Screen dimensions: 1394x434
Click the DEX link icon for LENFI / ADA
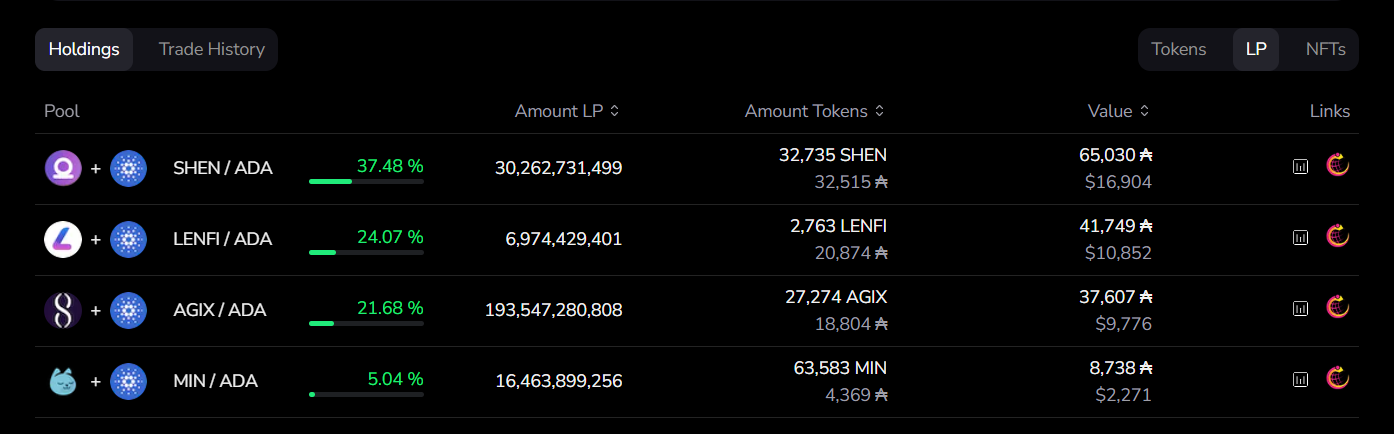pos(1338,236)
